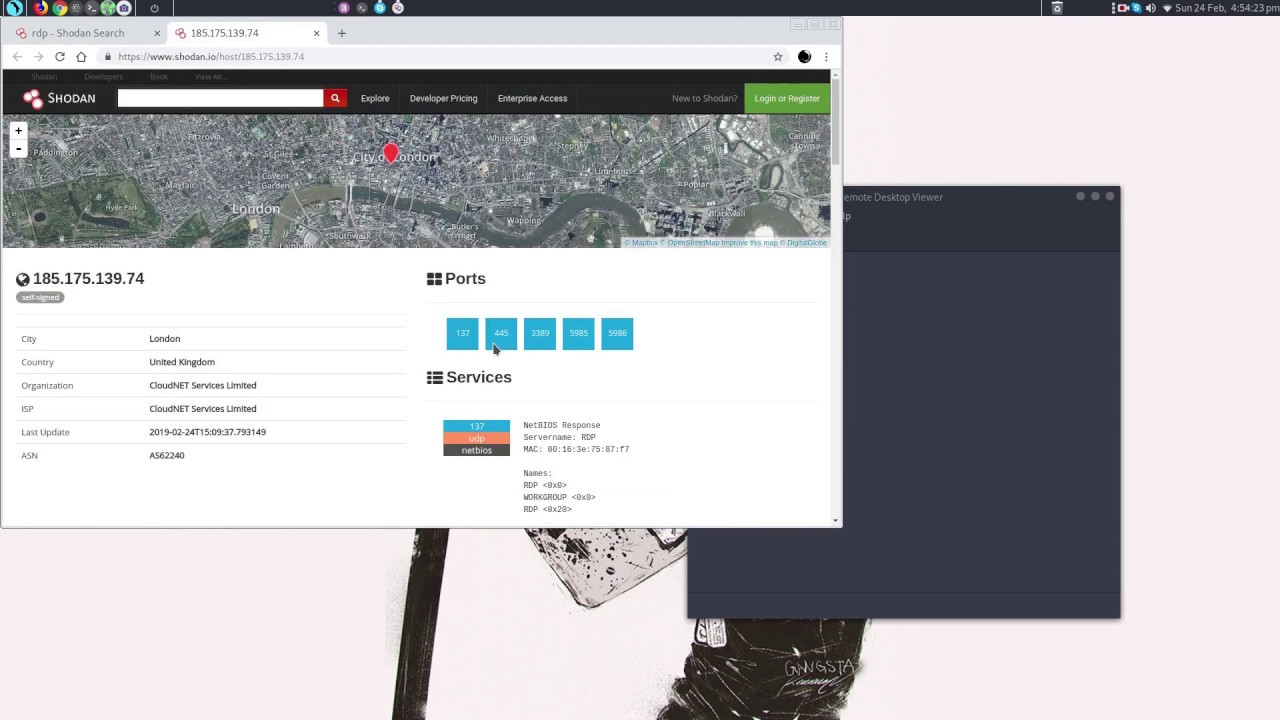Screen dimensions: 1280x720
Task: Open trash icon in top panel
Action: (1057, 8)
